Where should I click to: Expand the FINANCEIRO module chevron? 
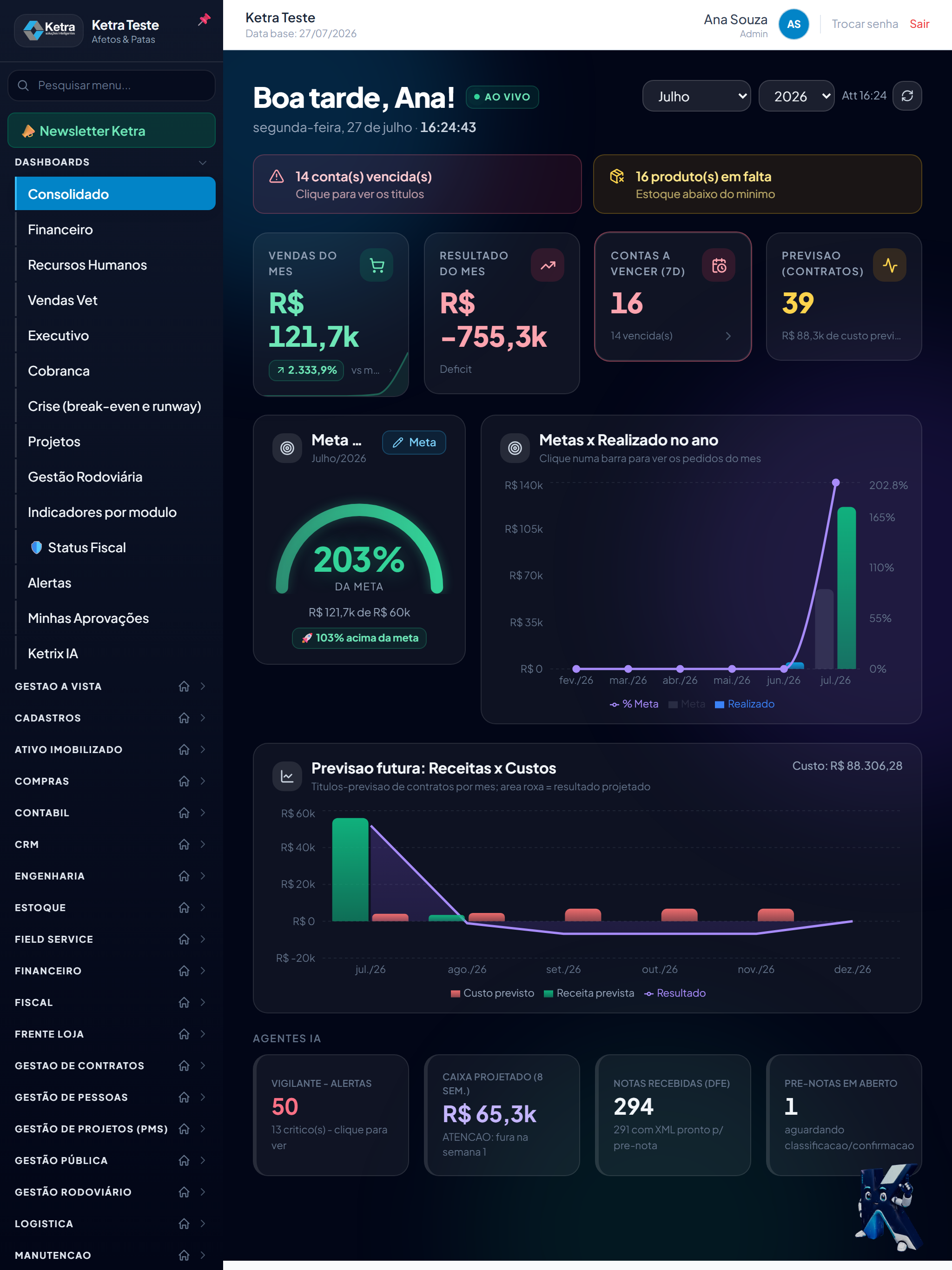tap(203, 971)
